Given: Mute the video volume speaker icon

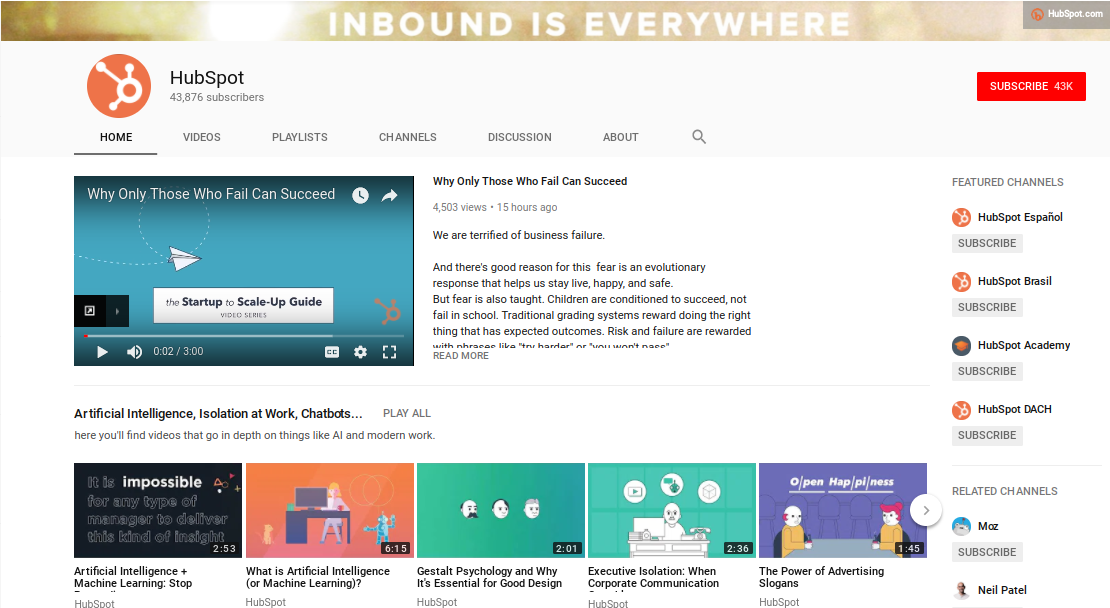Looking at the screenshot, I should coord(134,352).
